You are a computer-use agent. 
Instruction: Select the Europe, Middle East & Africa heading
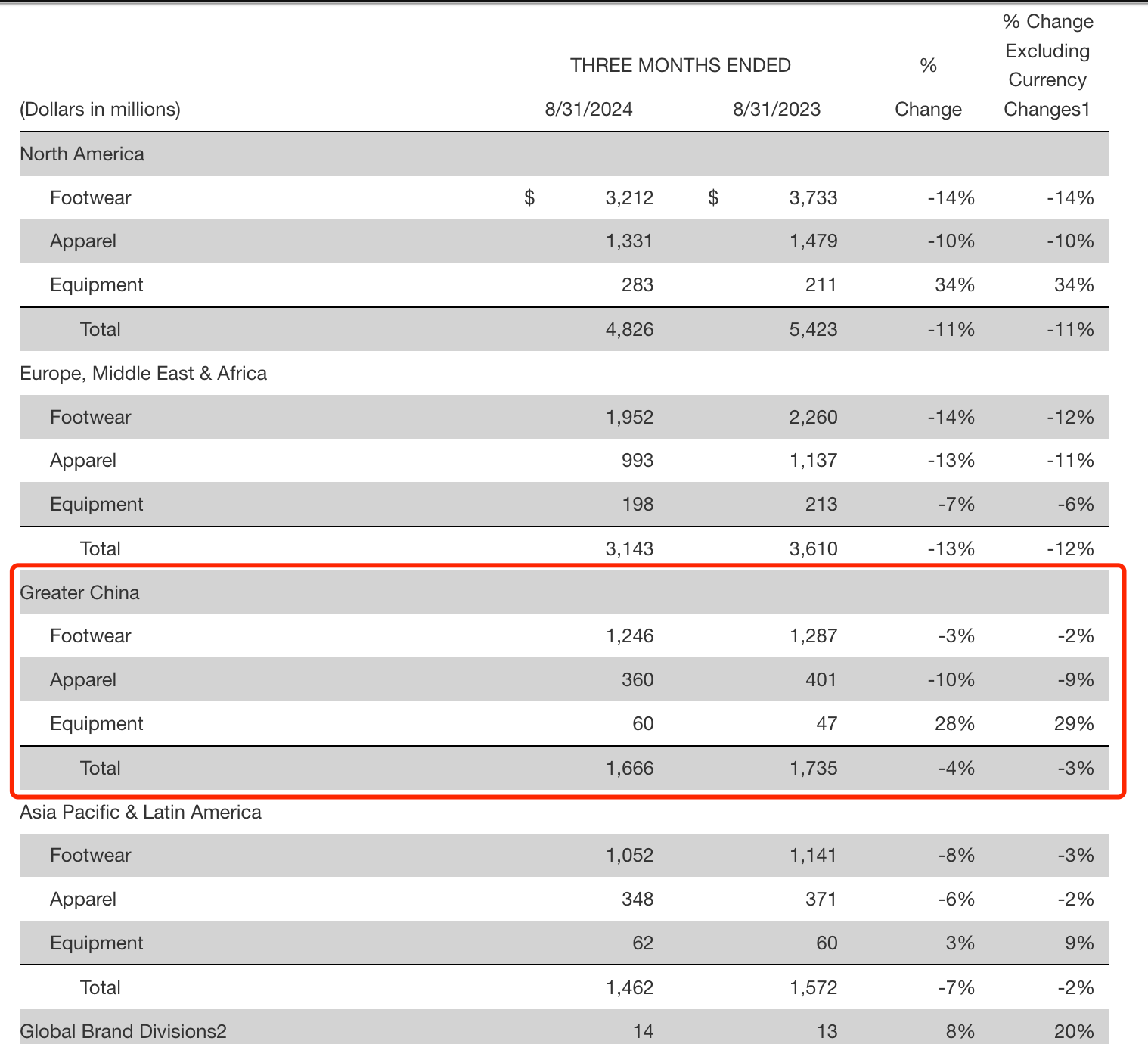143,374
